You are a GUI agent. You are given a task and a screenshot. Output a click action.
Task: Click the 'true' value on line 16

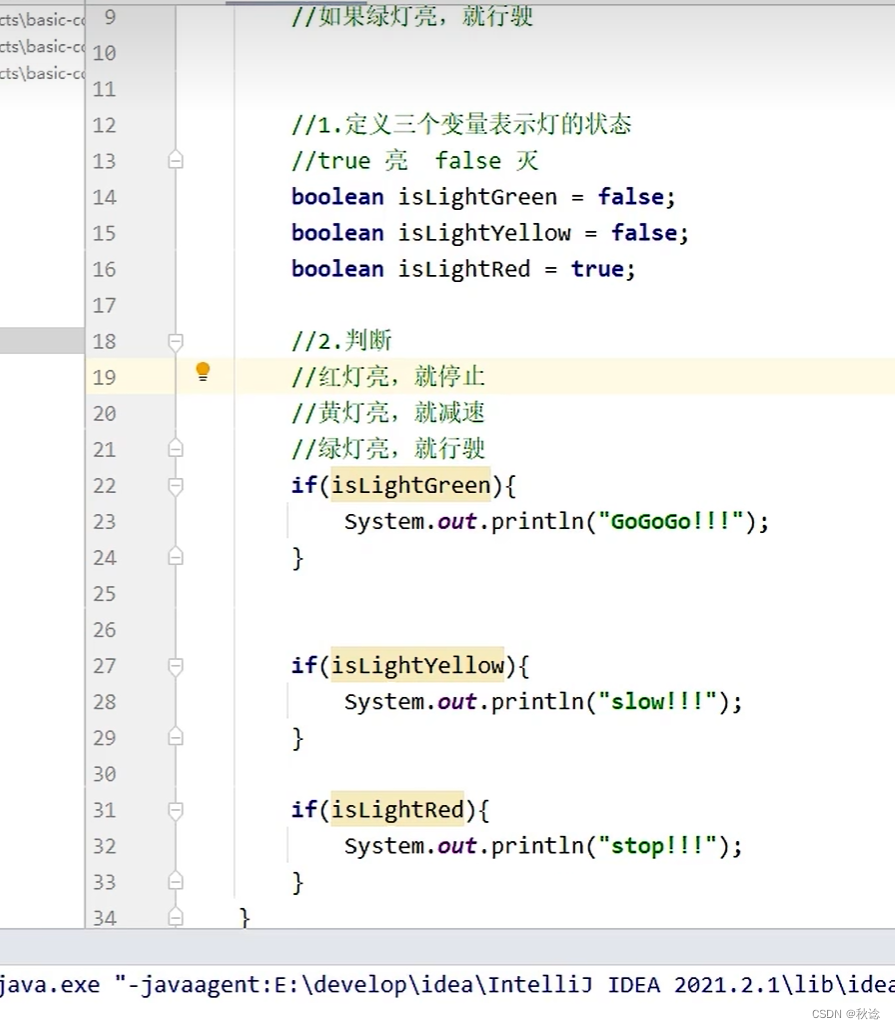click(597, 269)
